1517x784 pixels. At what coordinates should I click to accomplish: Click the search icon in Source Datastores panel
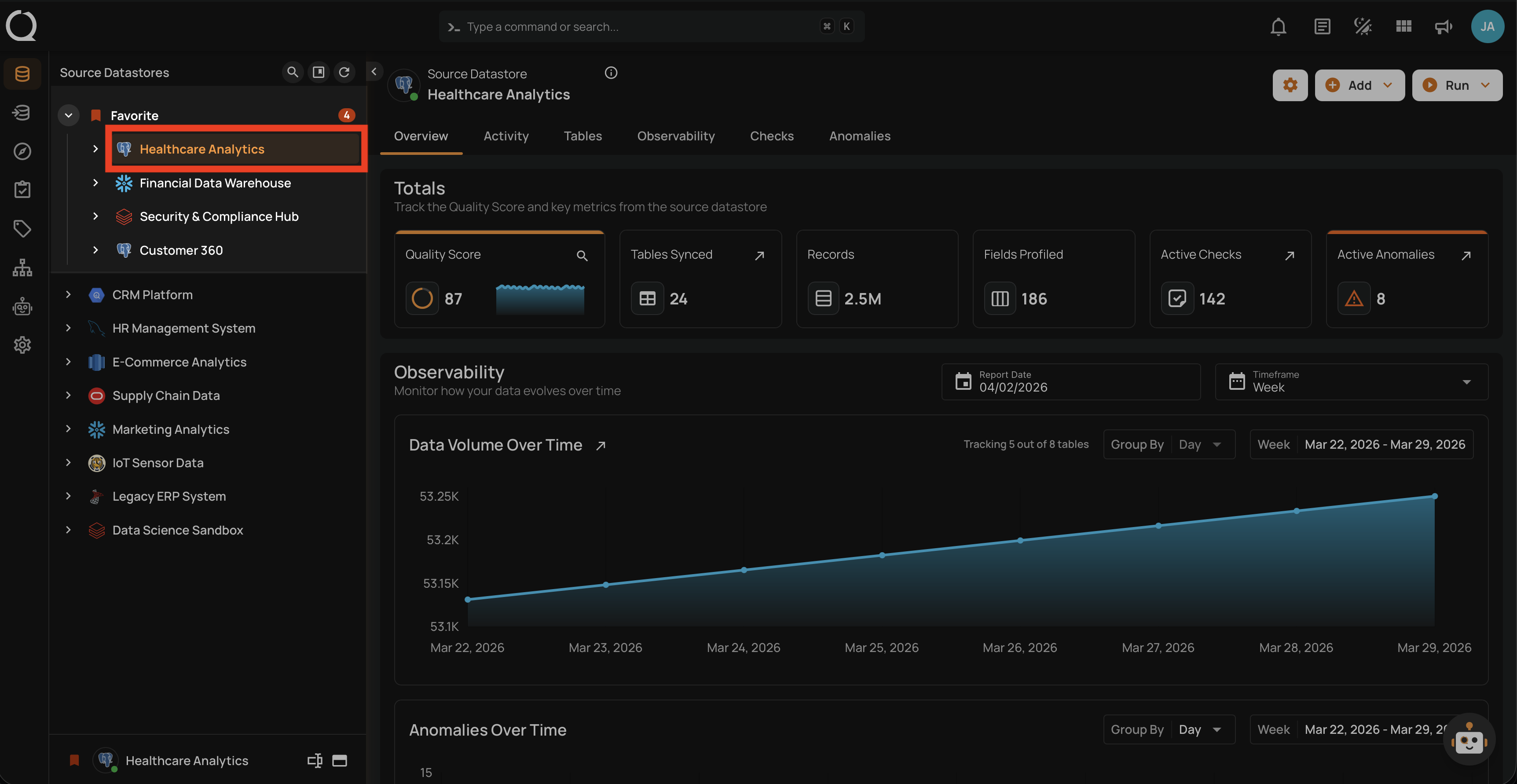(293, 72)
